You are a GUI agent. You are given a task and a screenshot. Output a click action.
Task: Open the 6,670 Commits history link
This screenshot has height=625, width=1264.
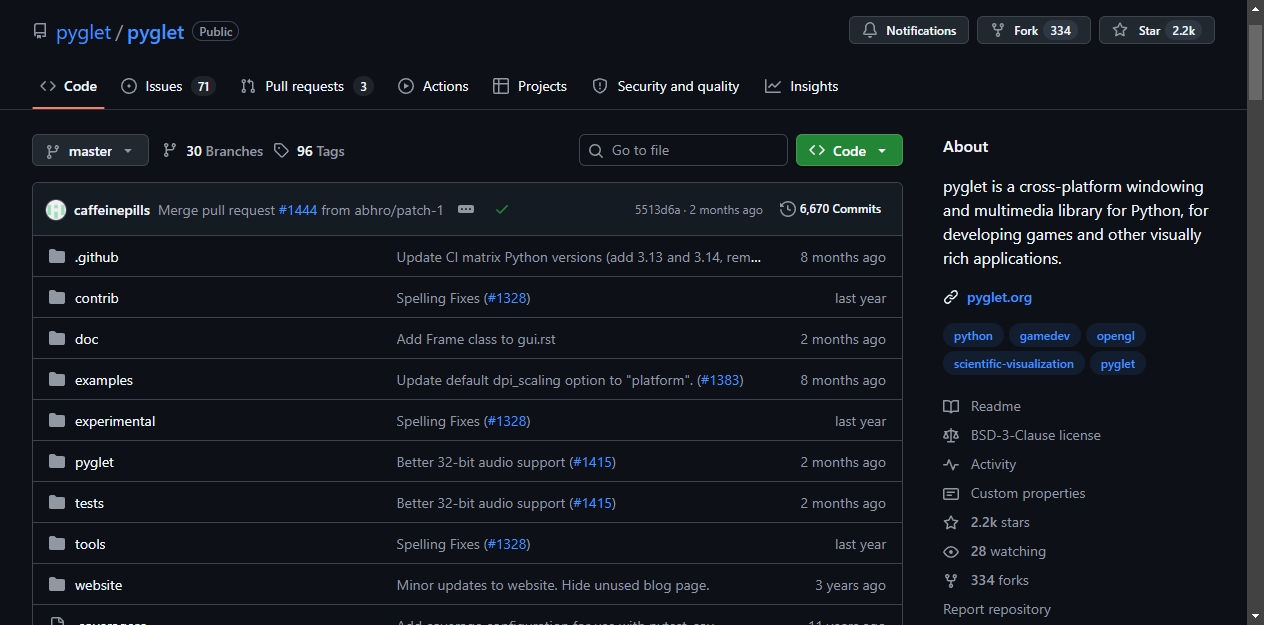point(830,209)
